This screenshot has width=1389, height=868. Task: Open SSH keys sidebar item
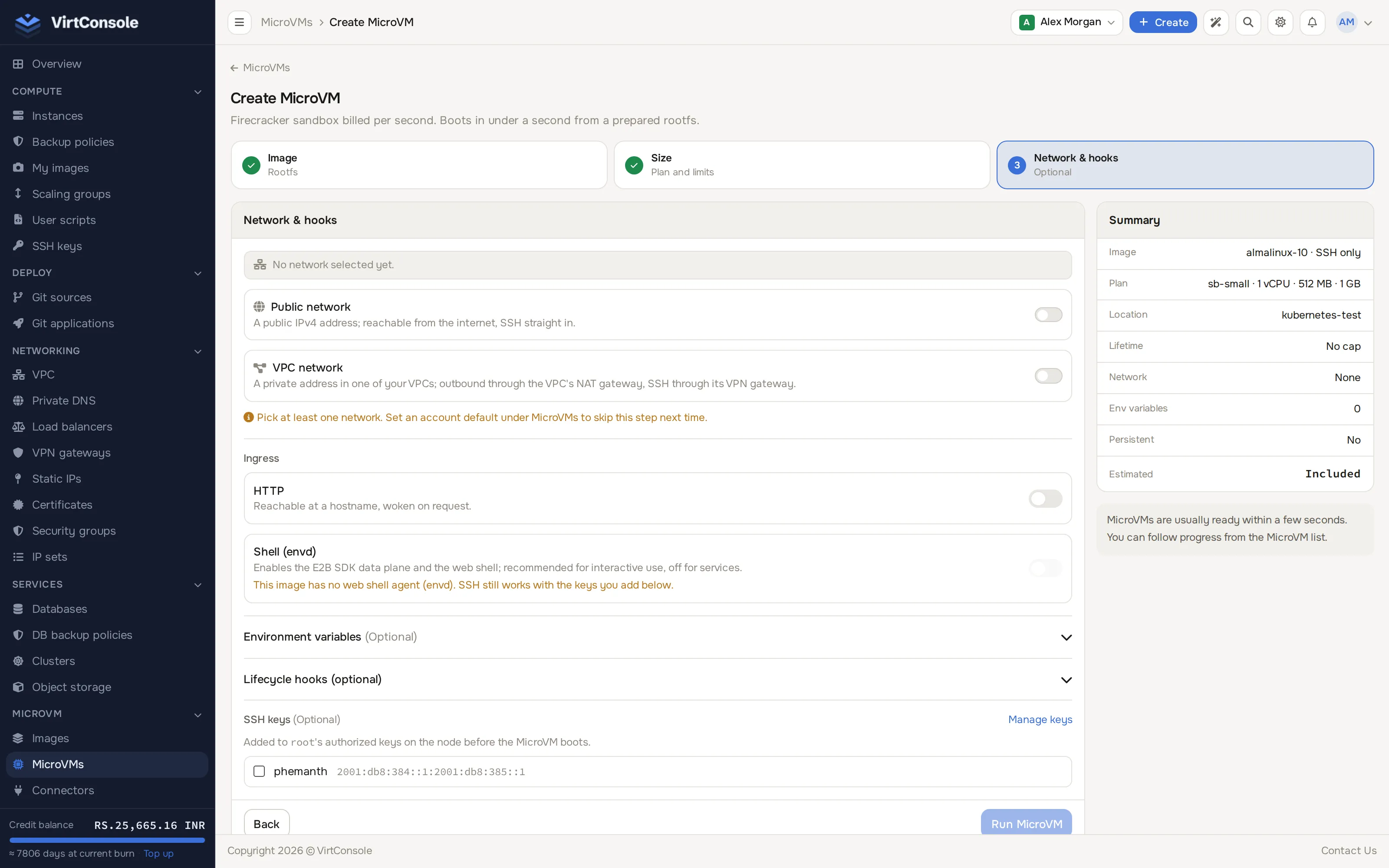pos(107,246)
